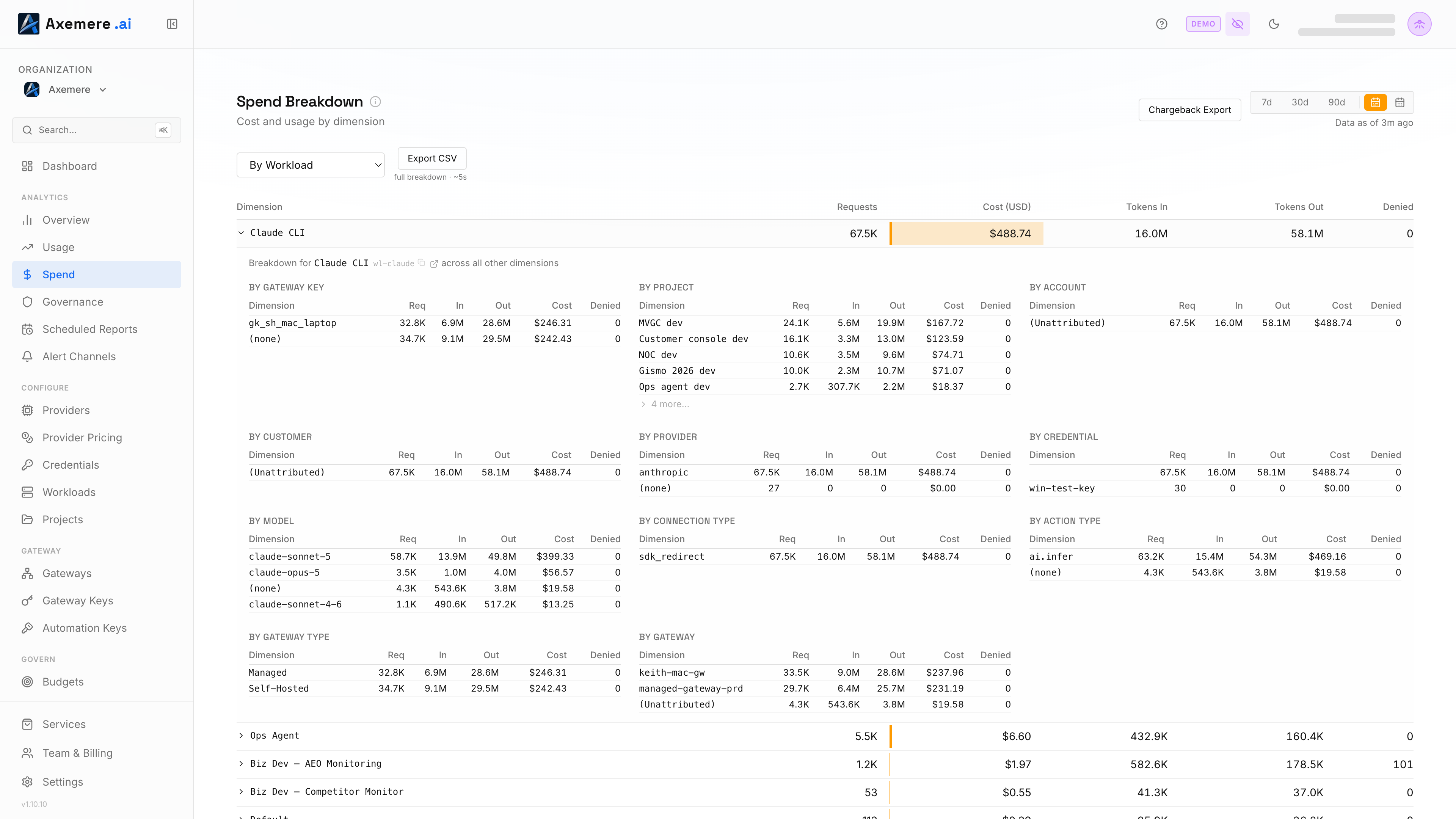Open the help question mark icon
The height and width of the screenshot is (819, 1456).
coord(1161,24)
